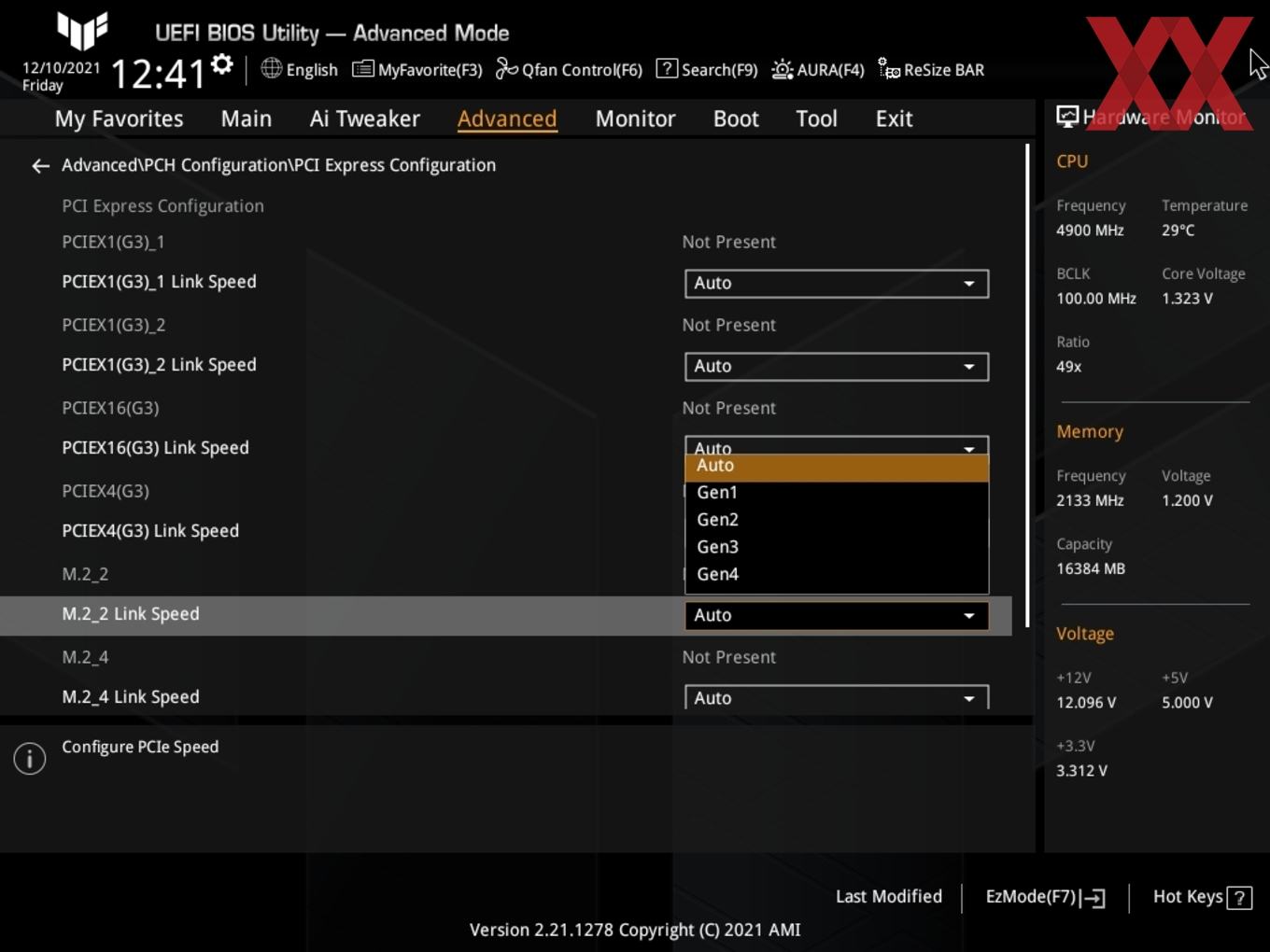
Task: Select the M.2_2 Link Speed row
Action: click(x=505, y=615)
